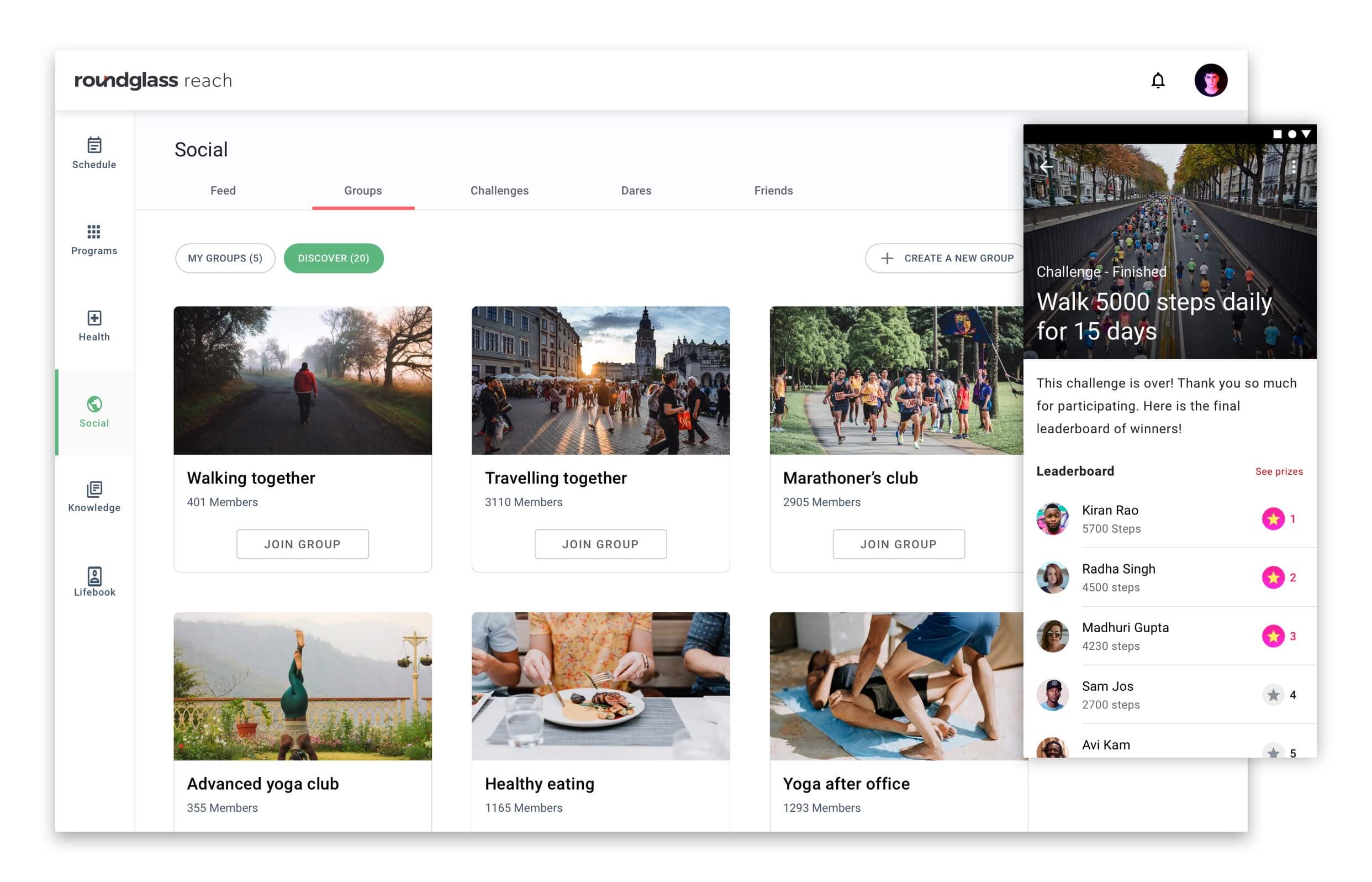Click the Advanced yoga club title
Screen dimensions: 1372x882
(x=263, y=784)
